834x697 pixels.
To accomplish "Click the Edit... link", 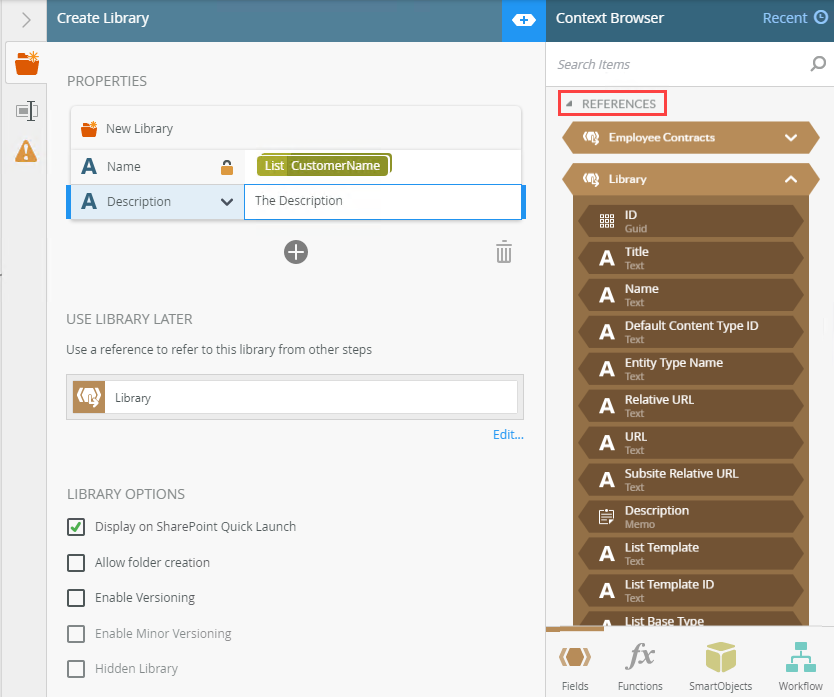I will [508, 435].
